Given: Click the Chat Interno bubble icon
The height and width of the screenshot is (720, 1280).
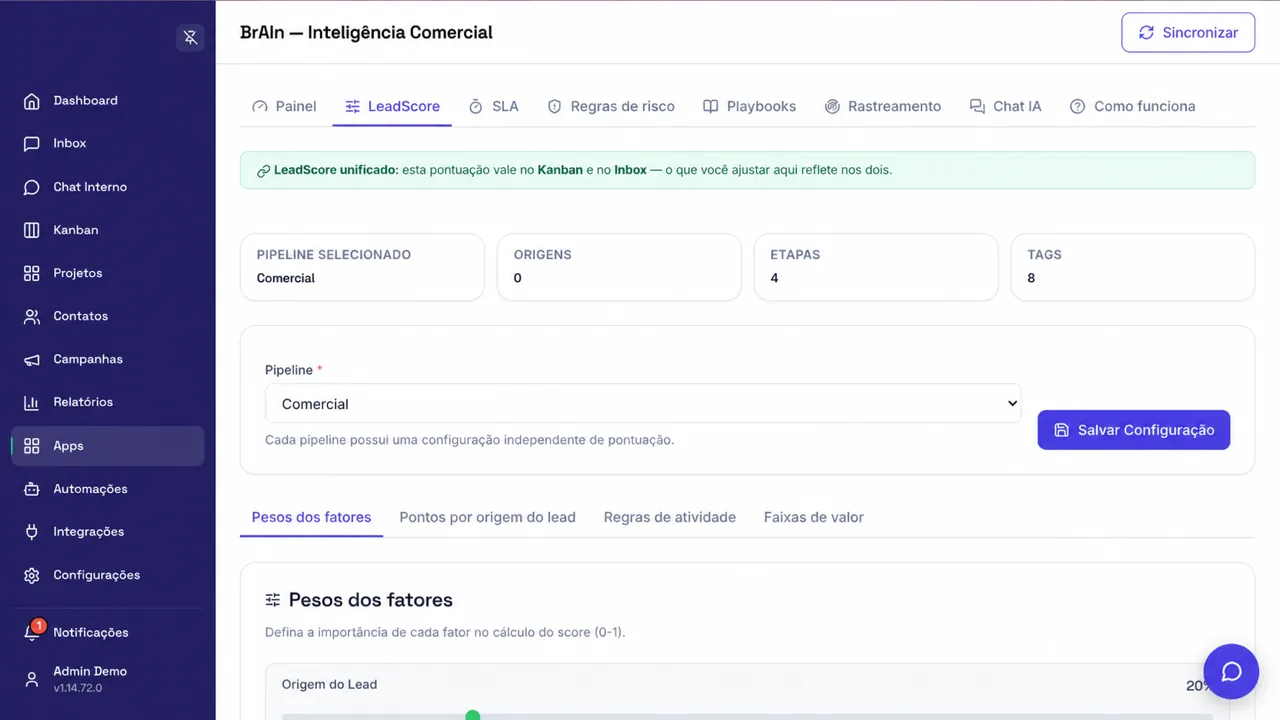Looking at the screenshot, I should pyautogui.click(x=32, y=187).
